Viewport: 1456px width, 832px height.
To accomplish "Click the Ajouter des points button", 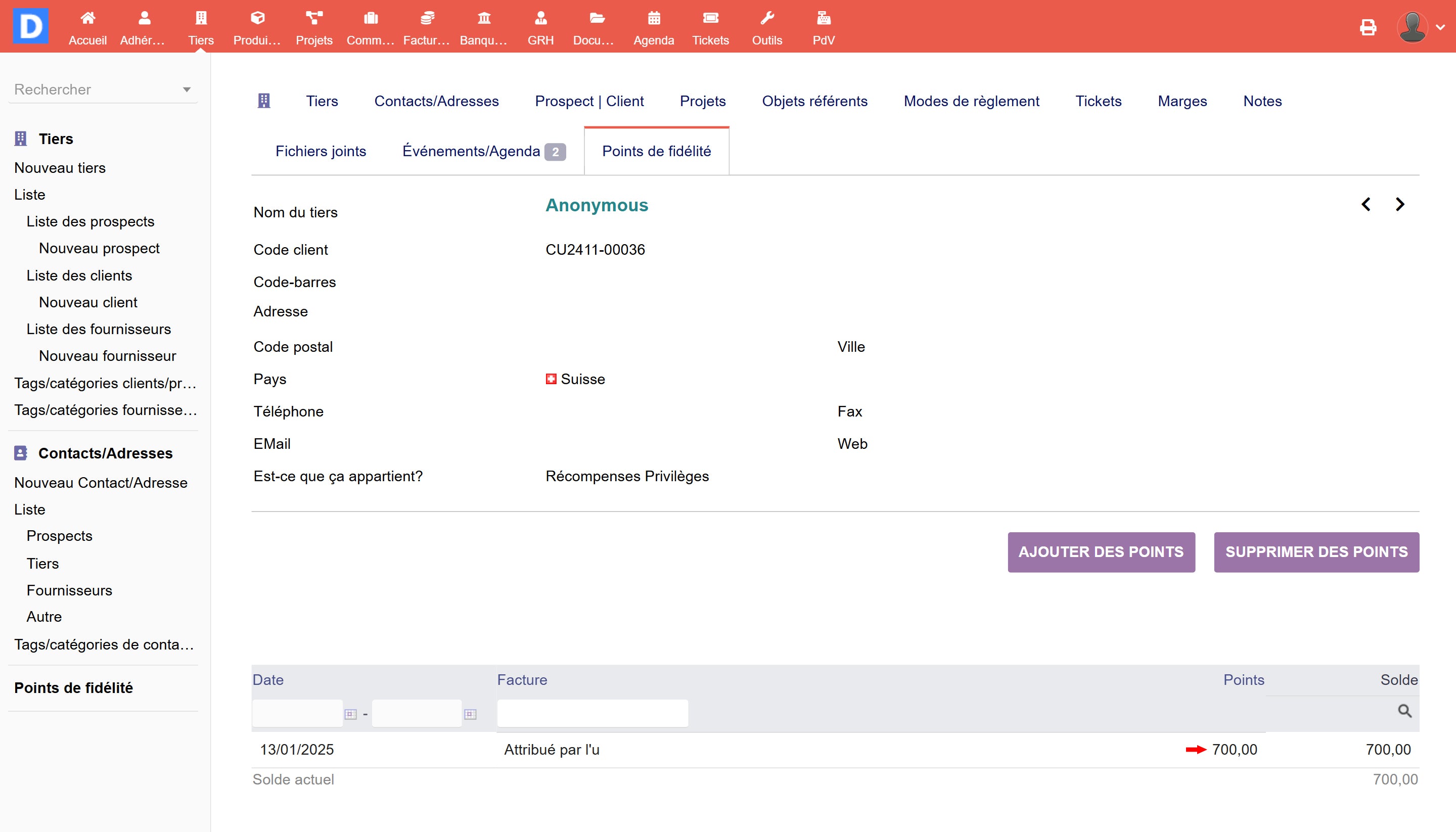I will 1101,552.
